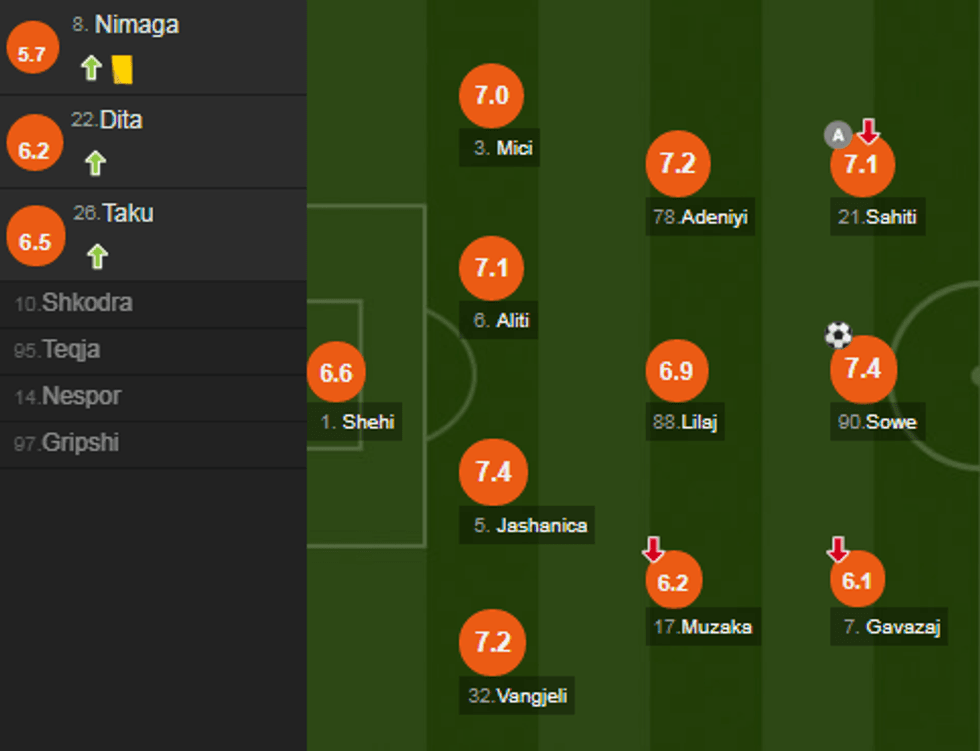Click the goal ball icon above Sowe
The width and height of the screenshot is (980, 751).
pos(838,335)
